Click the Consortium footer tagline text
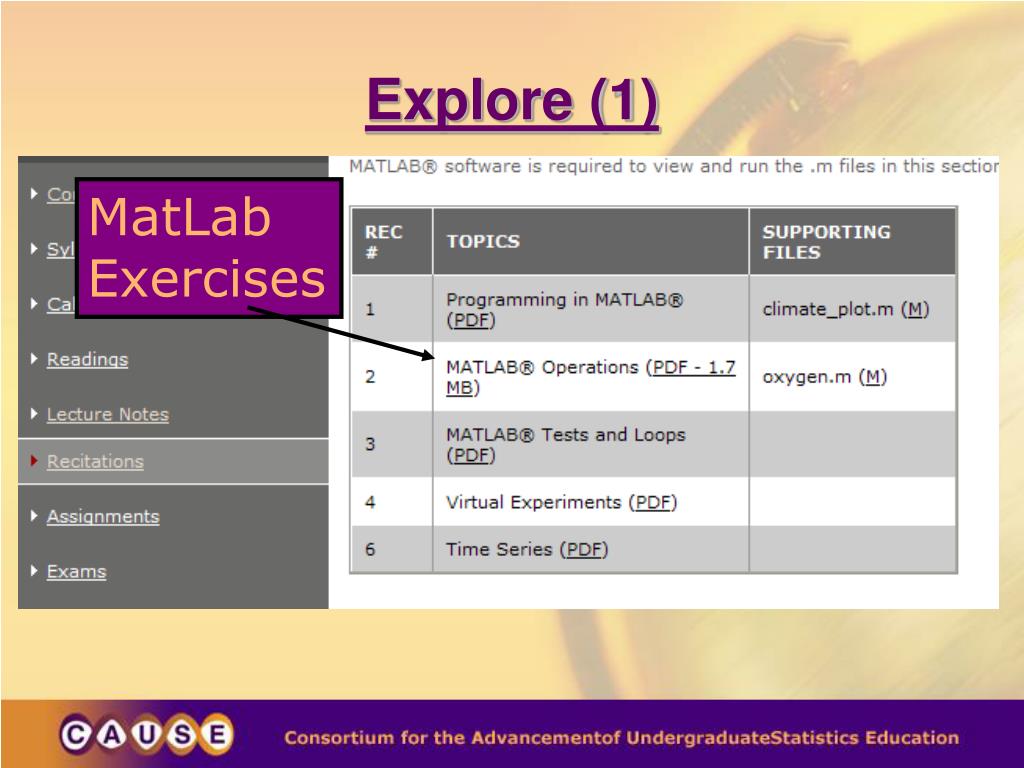Viewport: 1024px width, 768px height. [621, 738]
